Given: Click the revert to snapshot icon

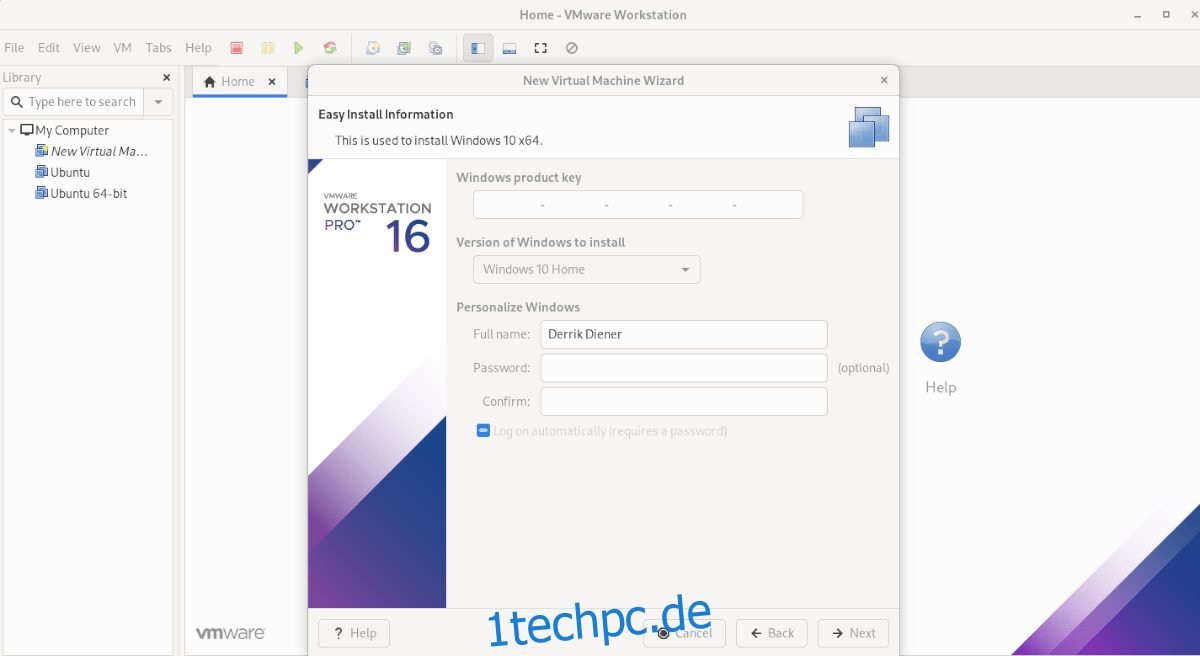Looking at the screenshot, I should pos(404,47).
